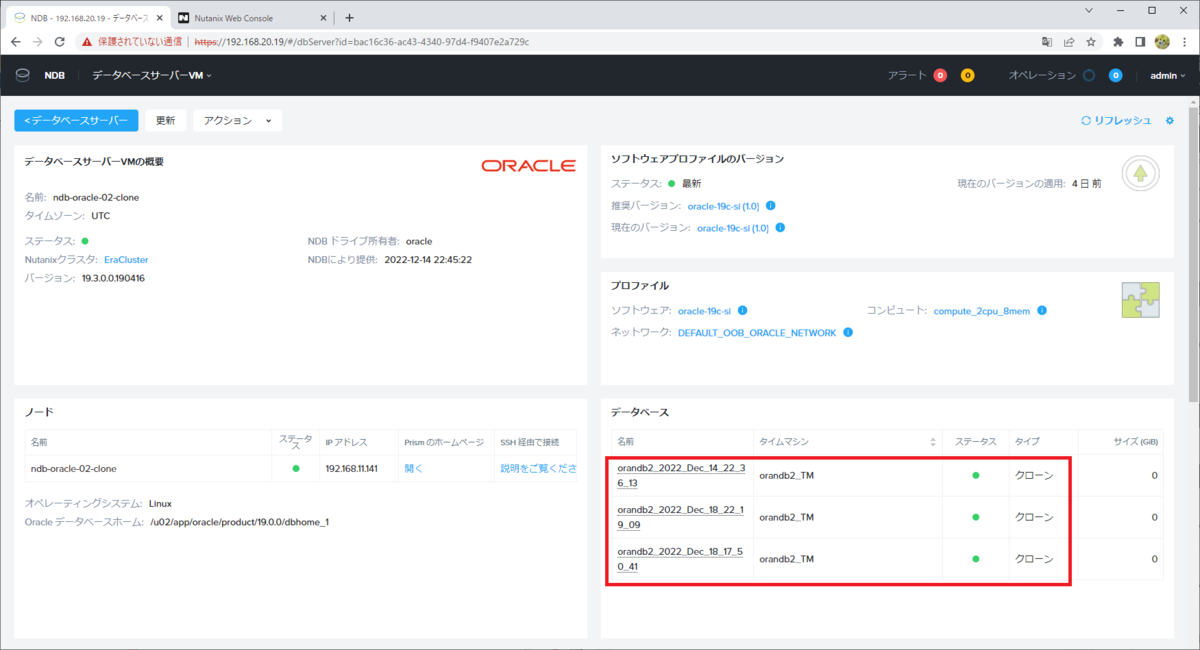Click the insecure connection warning icon
This screenshot has height=650, width=1200.
pyautogui.click(x=87, y=42)
